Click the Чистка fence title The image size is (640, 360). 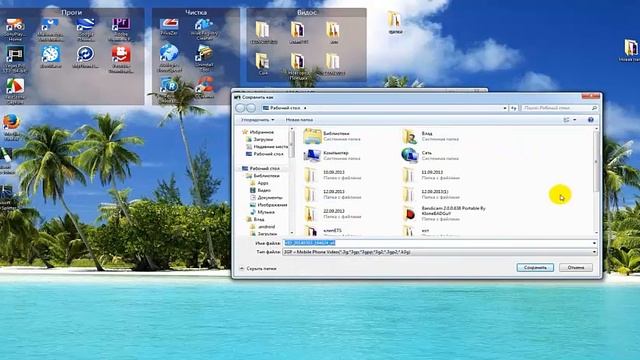(196, 12)
